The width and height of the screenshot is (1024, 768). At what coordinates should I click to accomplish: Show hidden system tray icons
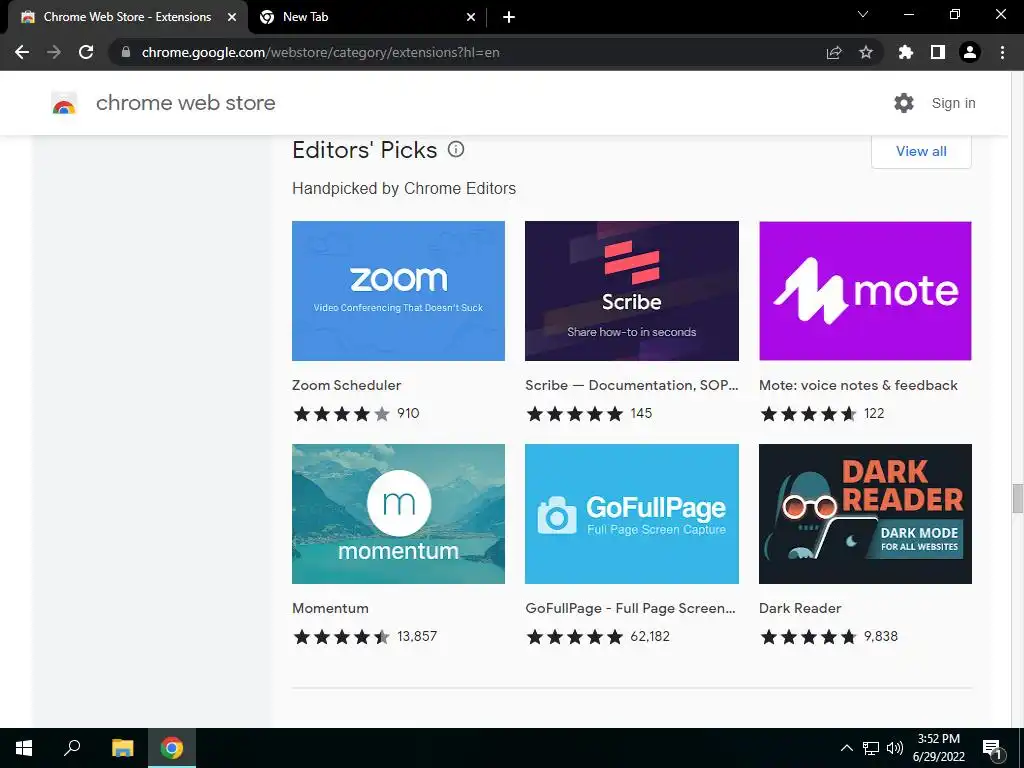[846, 748]
